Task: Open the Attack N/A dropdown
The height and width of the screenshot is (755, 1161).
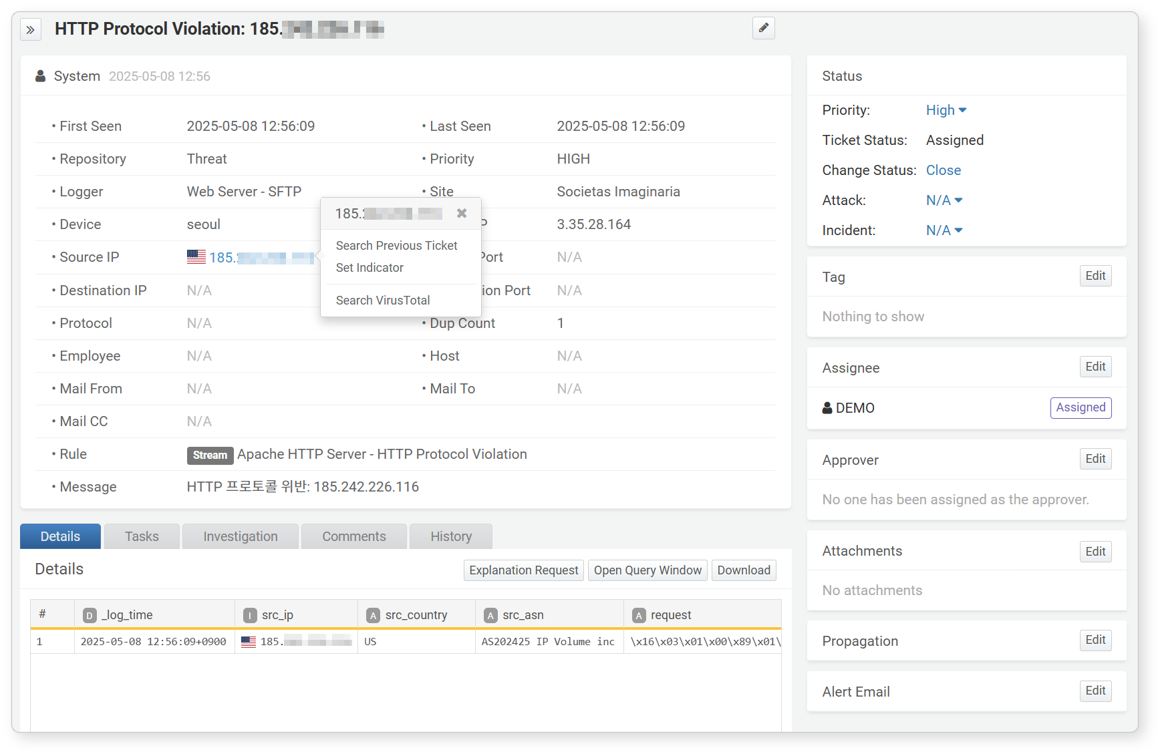Action: [x=944, y=201]
